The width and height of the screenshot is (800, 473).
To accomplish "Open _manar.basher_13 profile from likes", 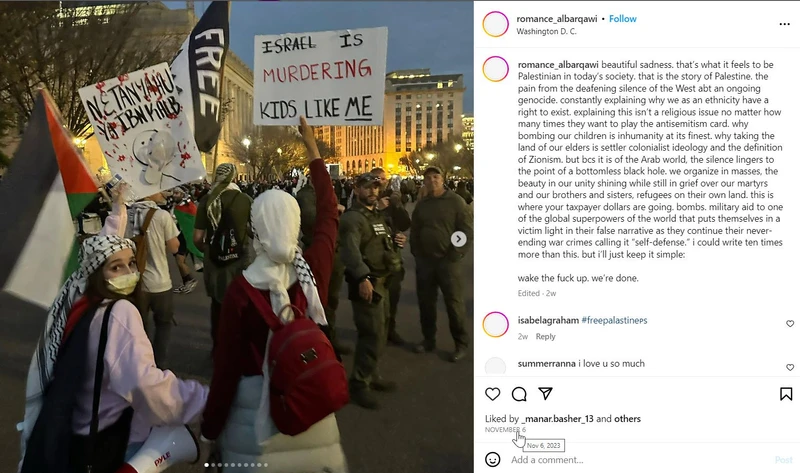I will click(x=558, y=419).
